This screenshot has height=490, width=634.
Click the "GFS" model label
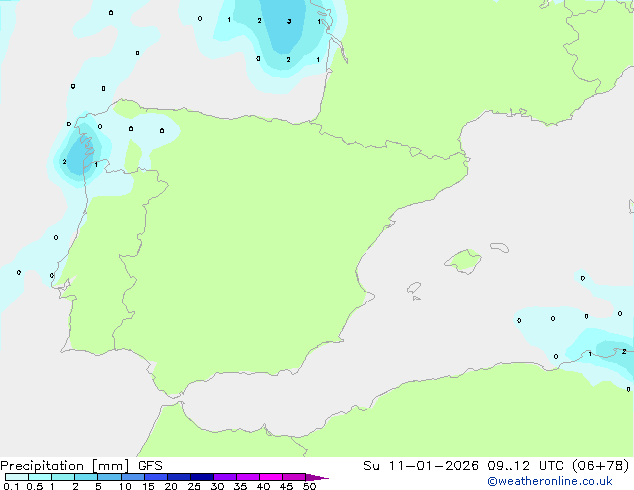point(150,466)
